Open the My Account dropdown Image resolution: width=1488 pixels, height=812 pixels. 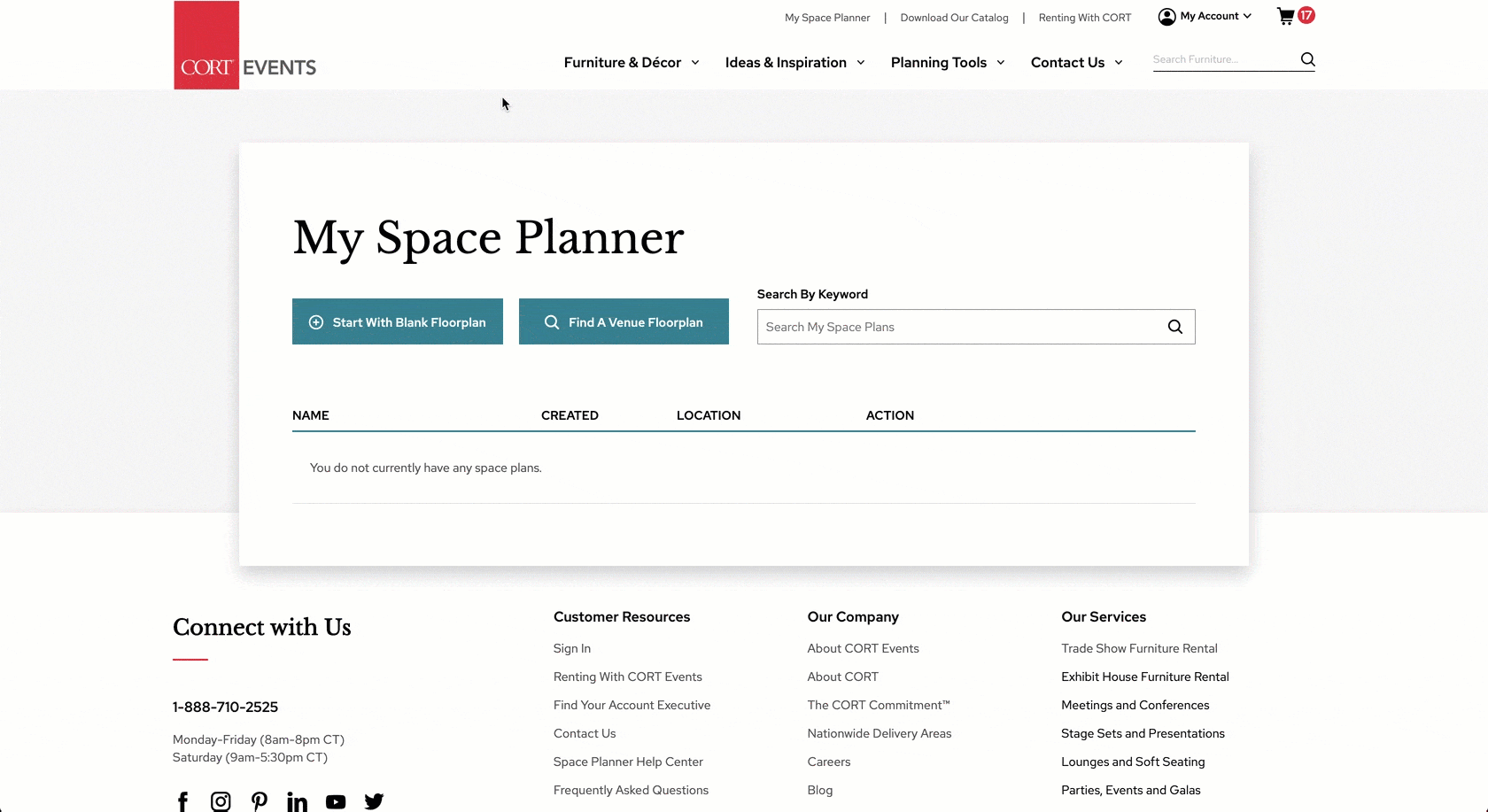click(1215, 16)
